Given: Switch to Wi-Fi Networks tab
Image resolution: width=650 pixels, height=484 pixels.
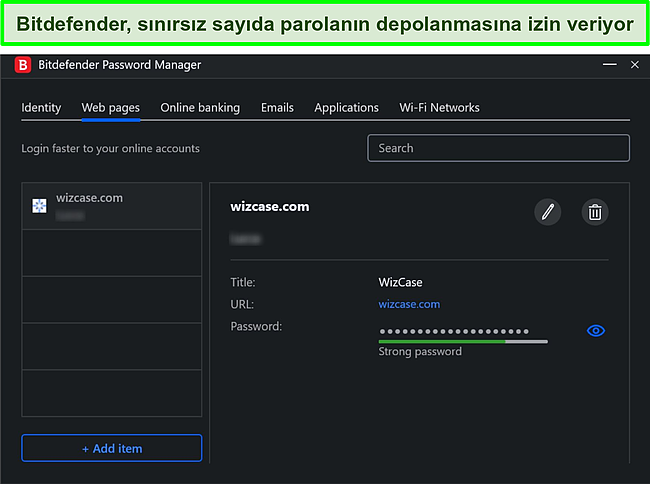Looking at the screenshot, I should click(x=439, y=108).
